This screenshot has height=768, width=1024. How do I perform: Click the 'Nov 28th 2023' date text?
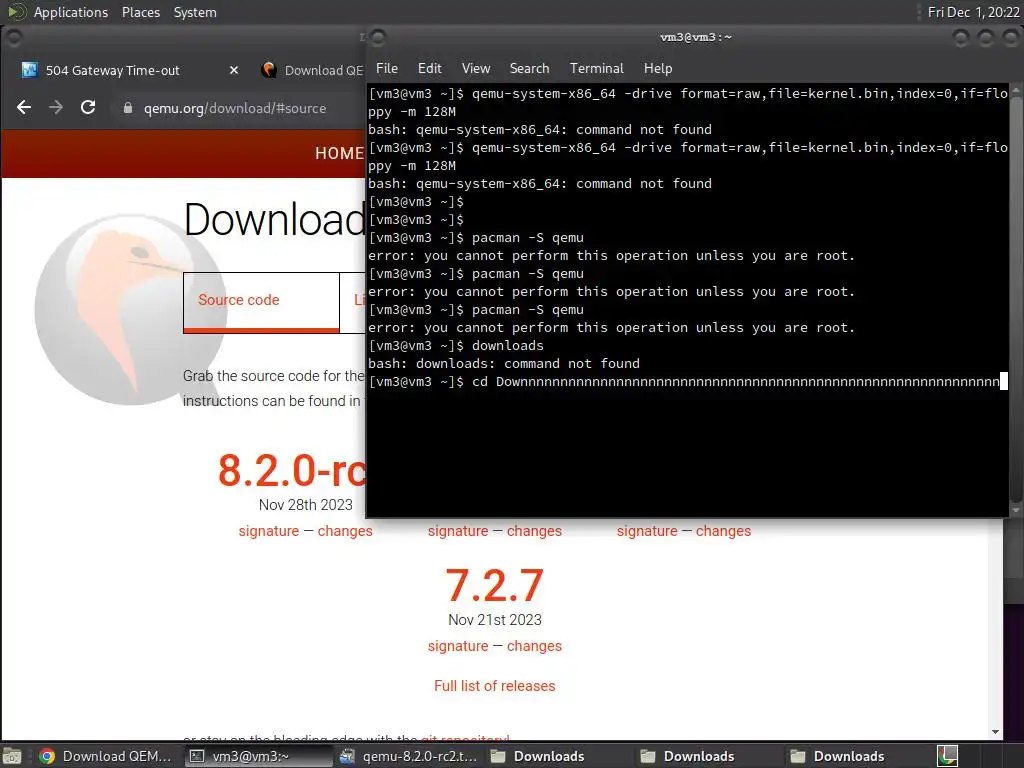306,505
